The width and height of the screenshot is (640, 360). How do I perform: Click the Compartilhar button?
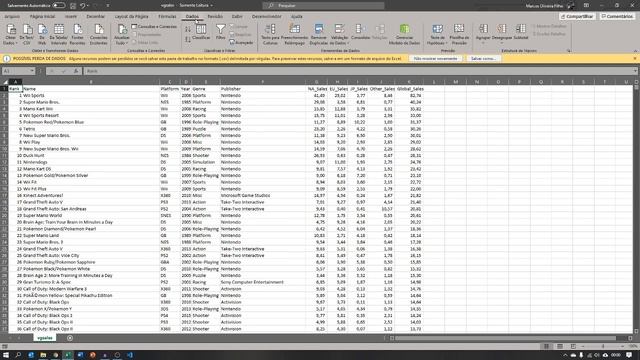577,16
